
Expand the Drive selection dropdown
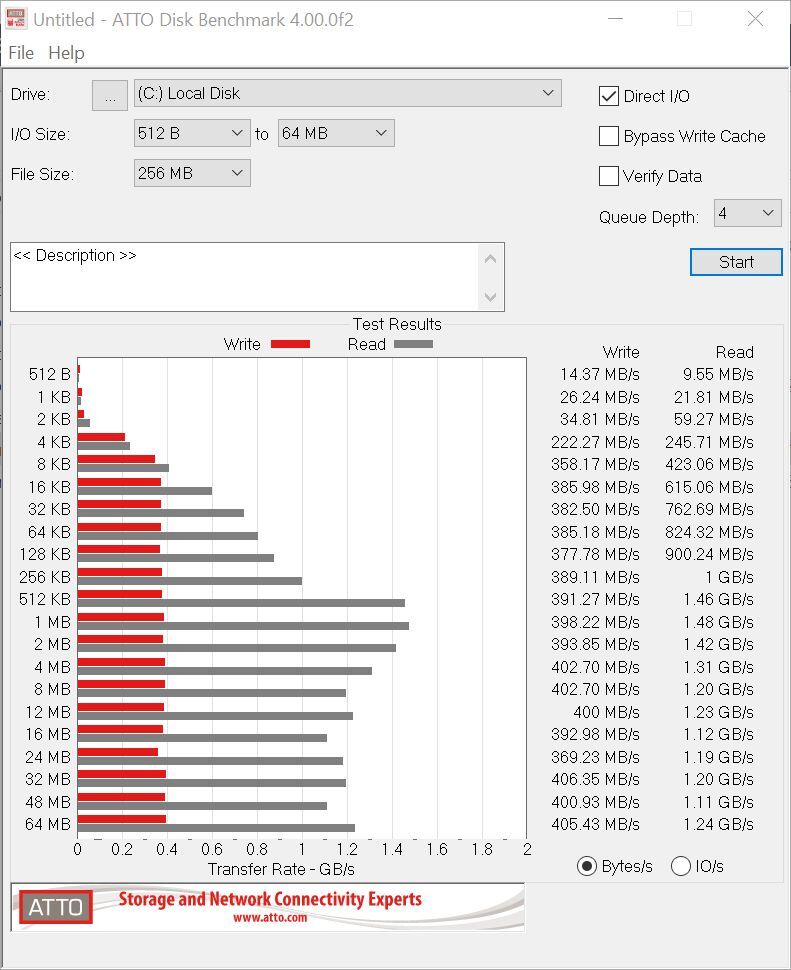[x=347, y=93]
